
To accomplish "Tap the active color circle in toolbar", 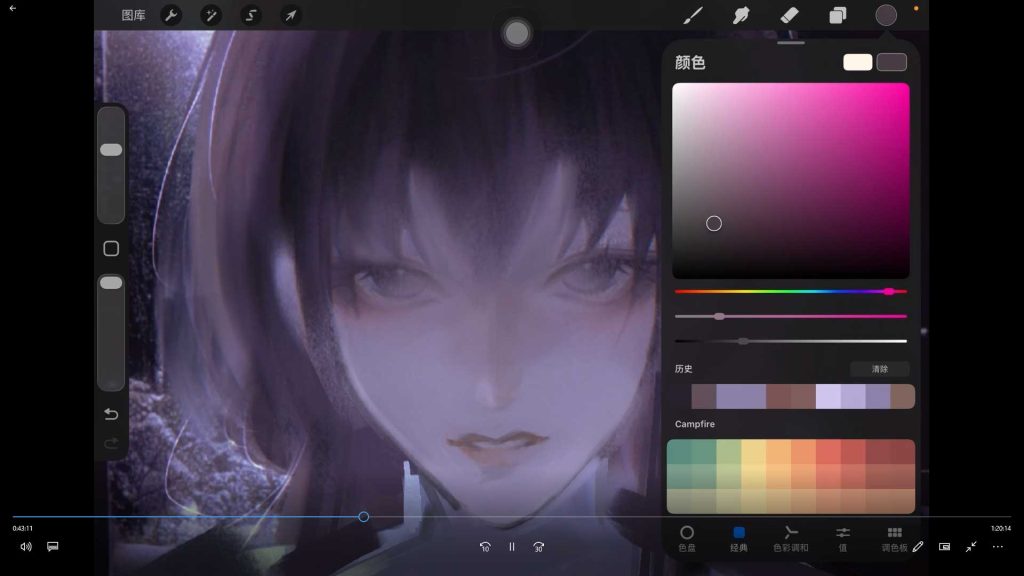I will point(886,15).
